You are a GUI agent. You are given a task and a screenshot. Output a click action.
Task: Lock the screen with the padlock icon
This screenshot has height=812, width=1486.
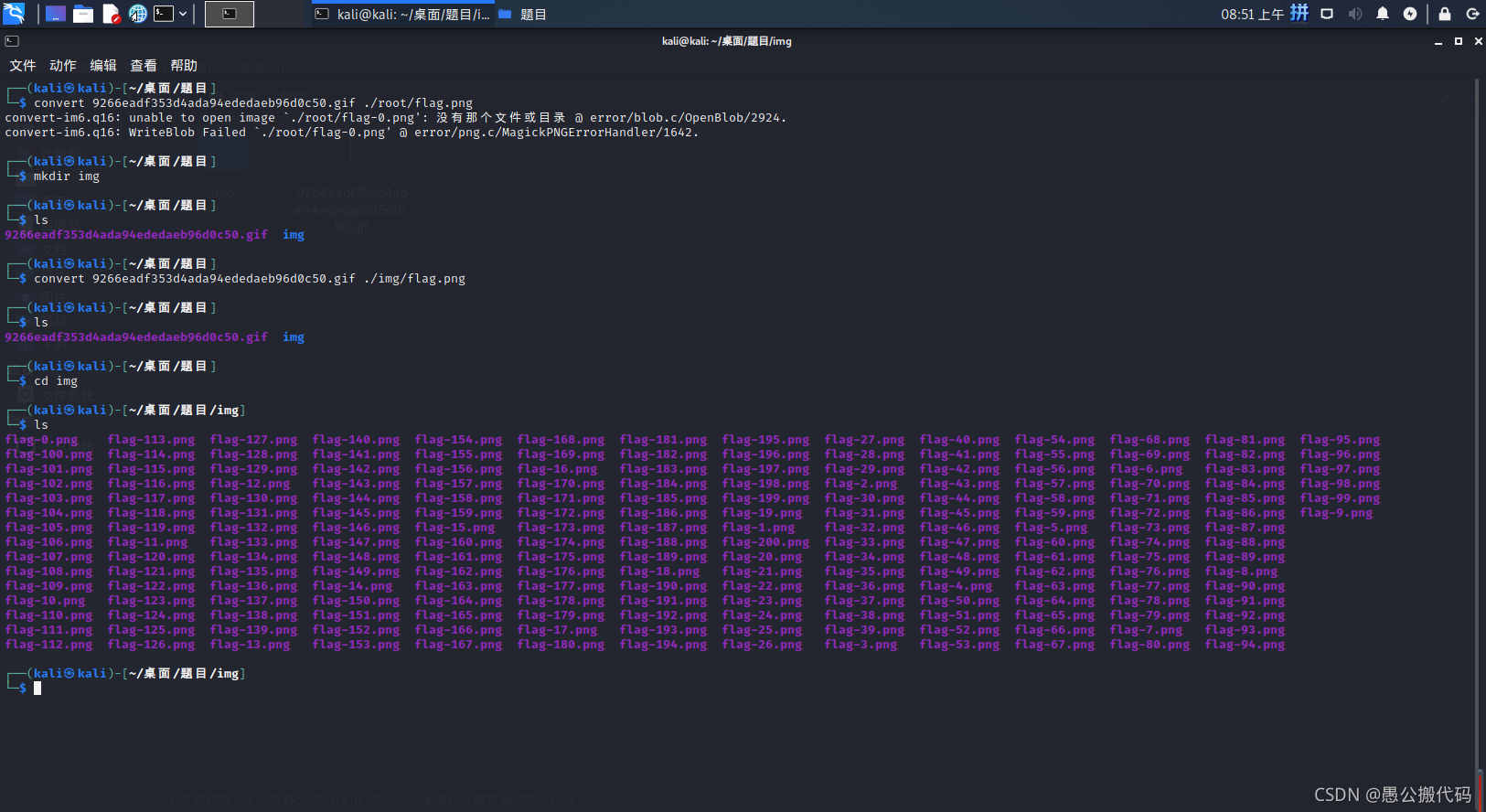click(1445, 14)
